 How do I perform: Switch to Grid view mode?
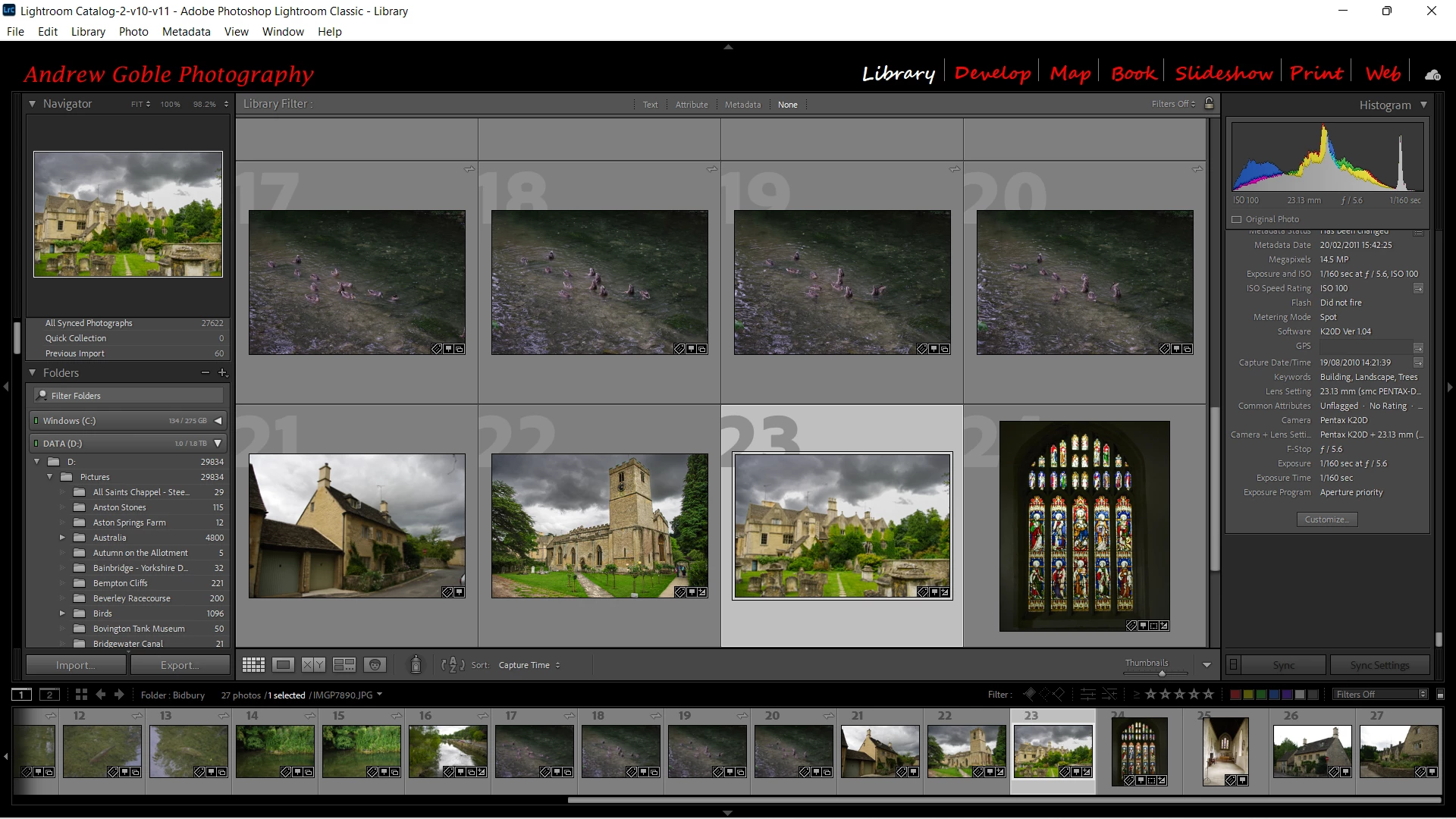point(253,665)
